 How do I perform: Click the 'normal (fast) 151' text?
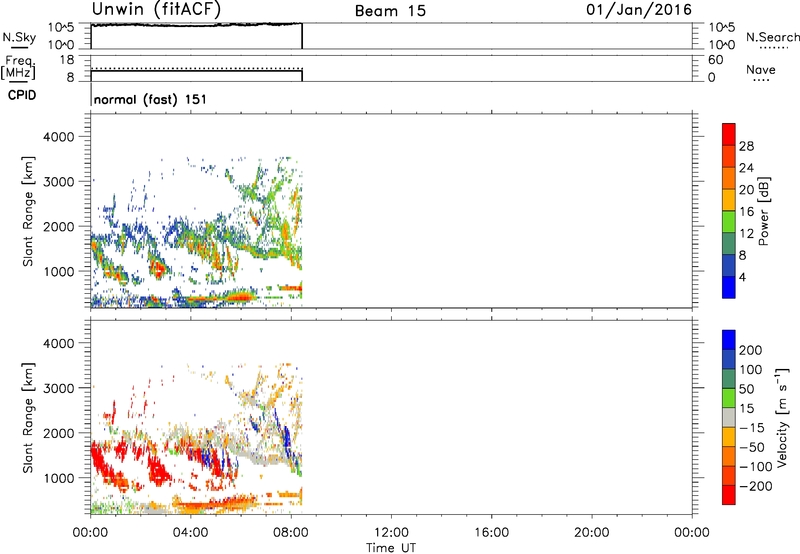coord(151,99)
